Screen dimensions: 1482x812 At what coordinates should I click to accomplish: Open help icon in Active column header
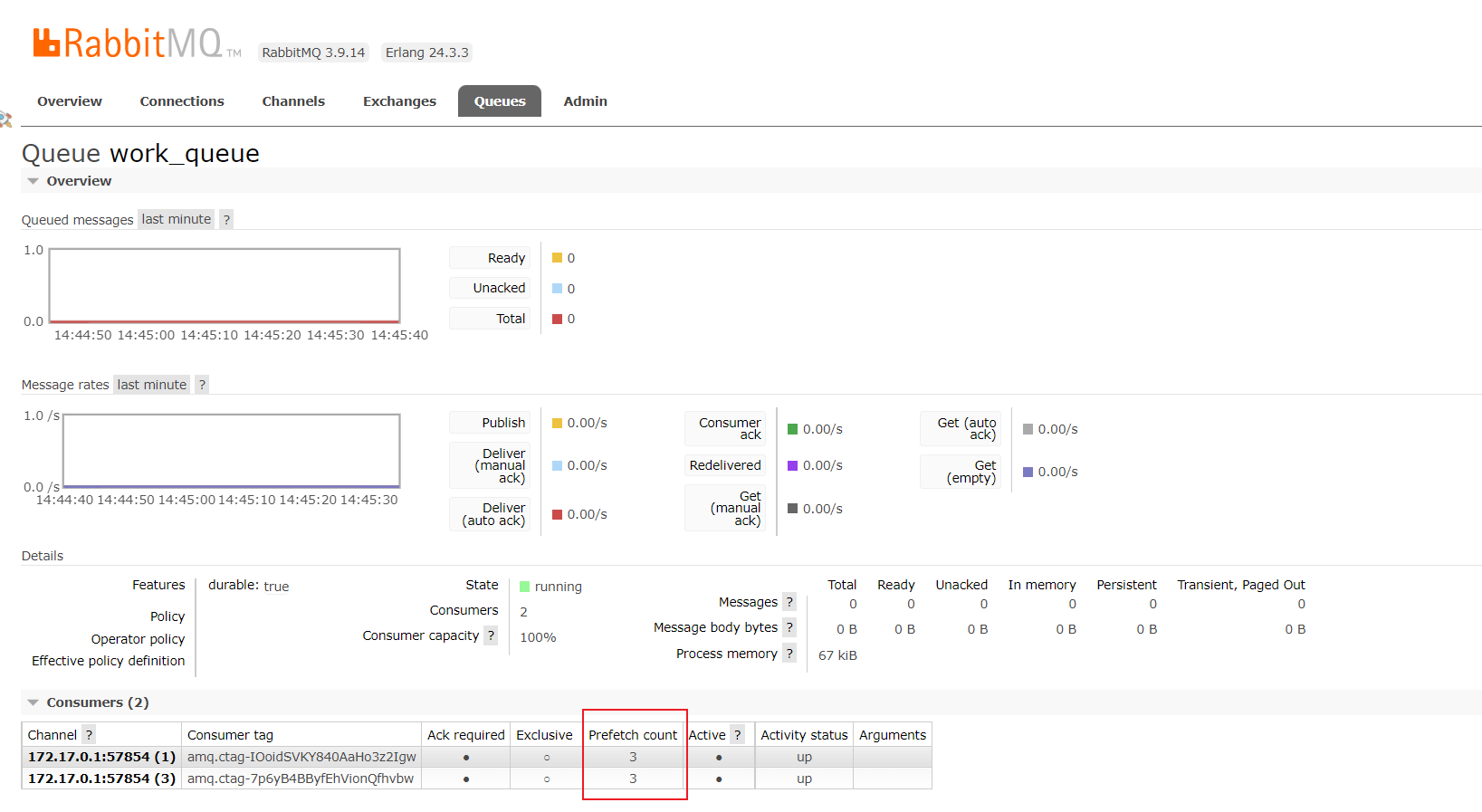coord(738,735)
